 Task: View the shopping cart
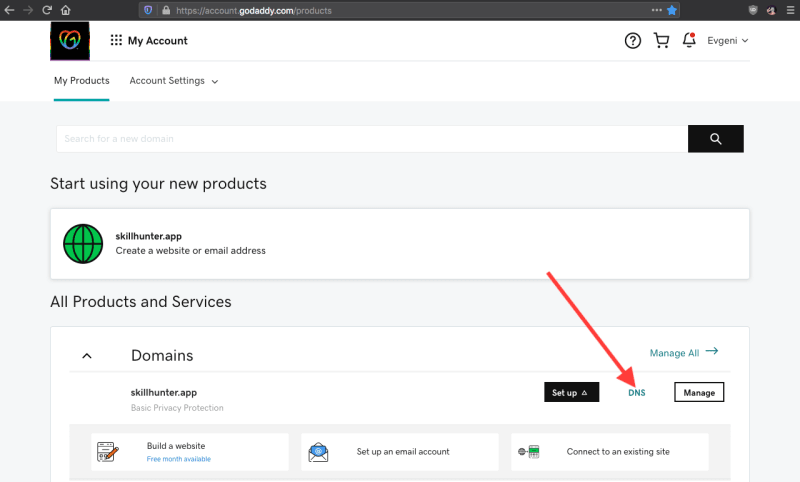point(661,40)
